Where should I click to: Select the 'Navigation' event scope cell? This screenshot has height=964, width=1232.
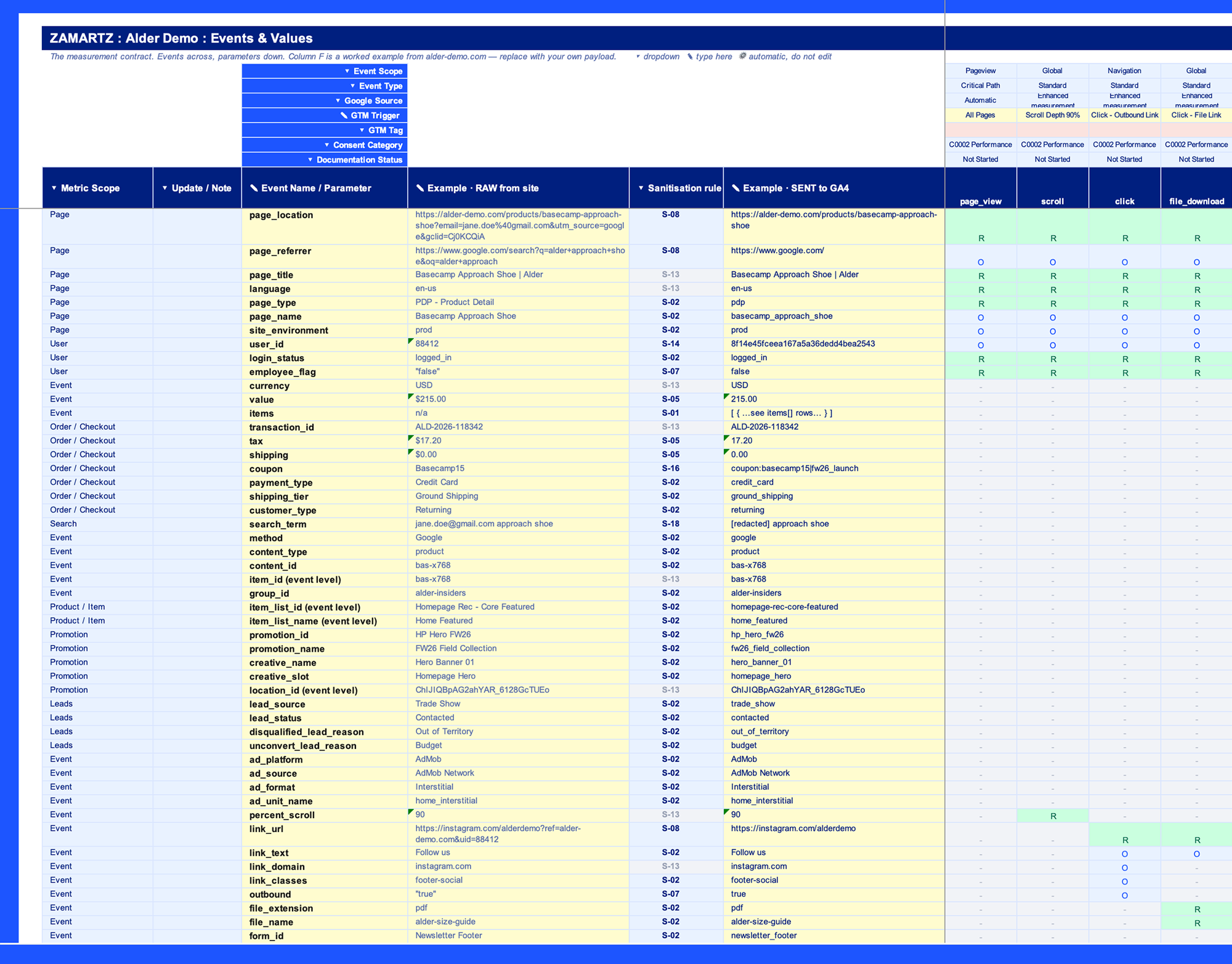1125,71
